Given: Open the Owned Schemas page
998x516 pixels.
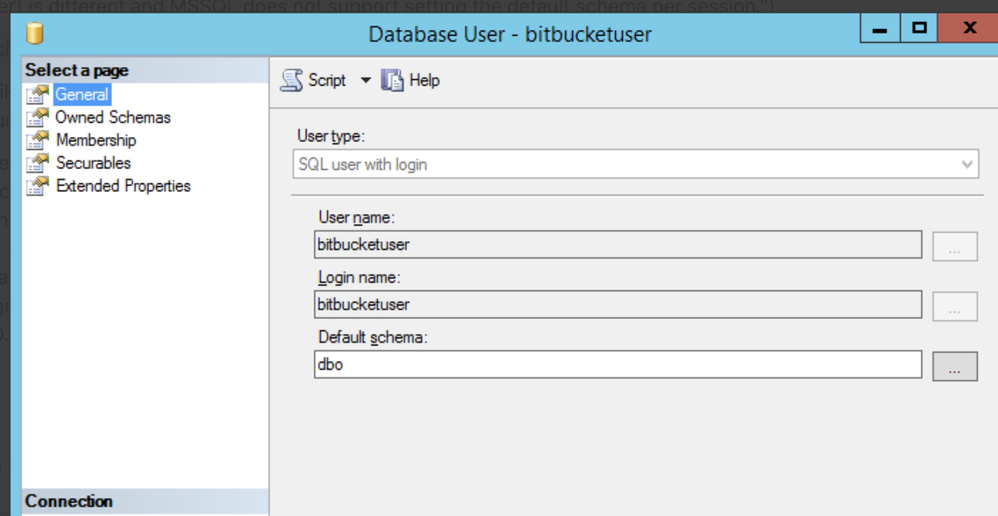Looking at the screenshot, I should [113, 118].
